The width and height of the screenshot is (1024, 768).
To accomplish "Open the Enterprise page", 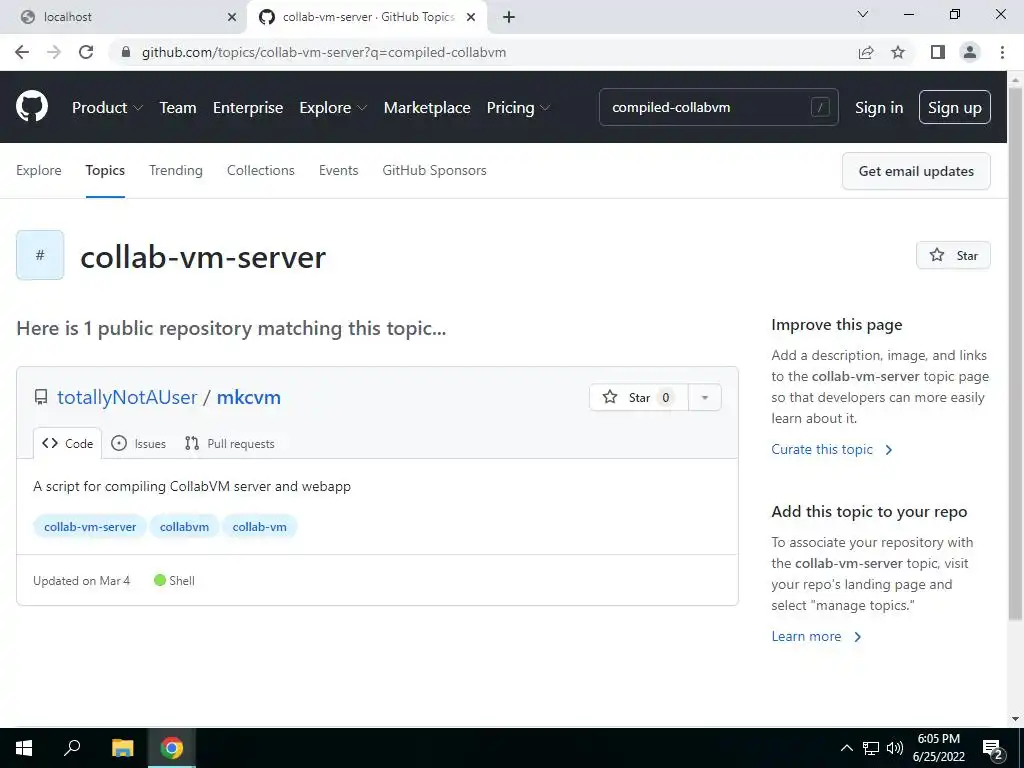I will 248,108.
